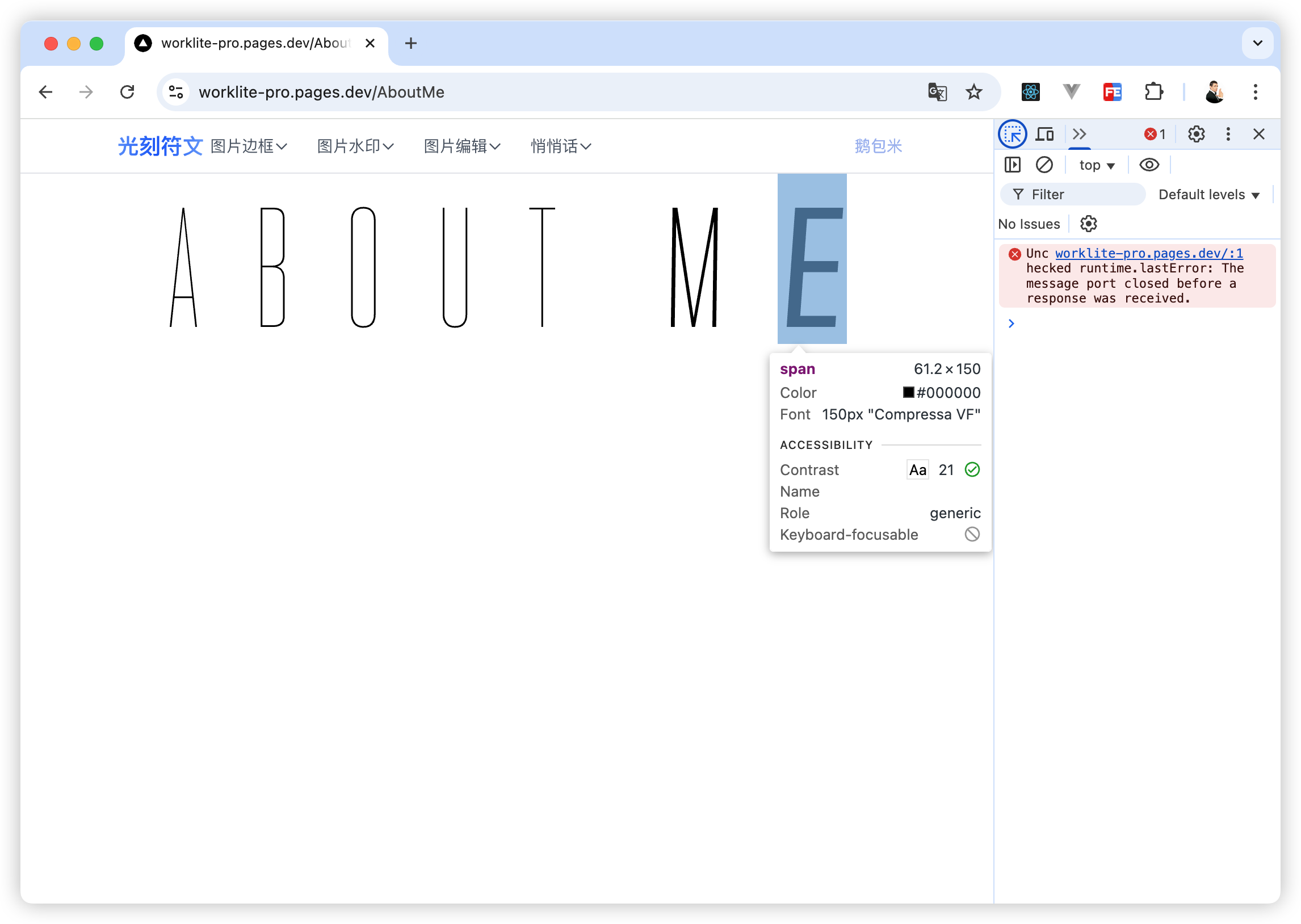This screenshot has height=924, width=1301.
Task: Open live expression eye icon
Action: point(1148,165)
